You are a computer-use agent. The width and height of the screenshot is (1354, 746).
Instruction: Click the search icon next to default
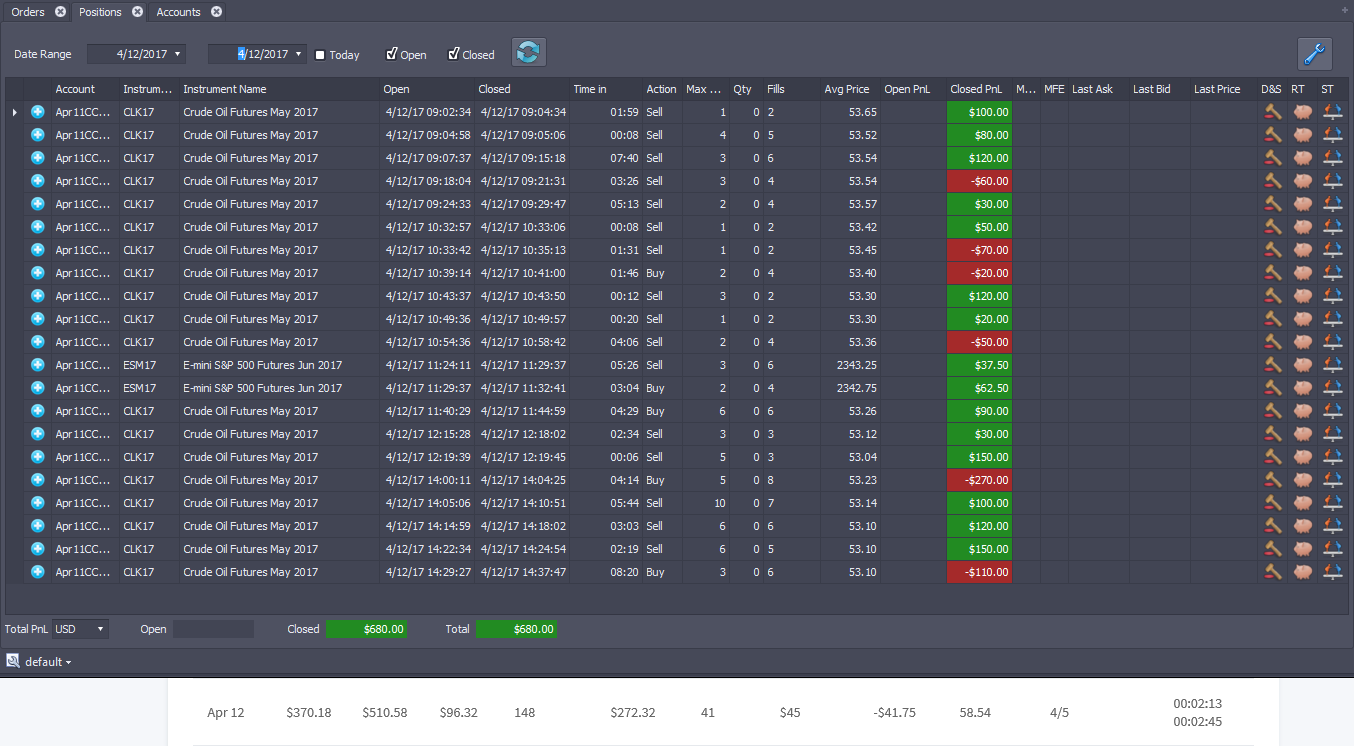[13, 661]
